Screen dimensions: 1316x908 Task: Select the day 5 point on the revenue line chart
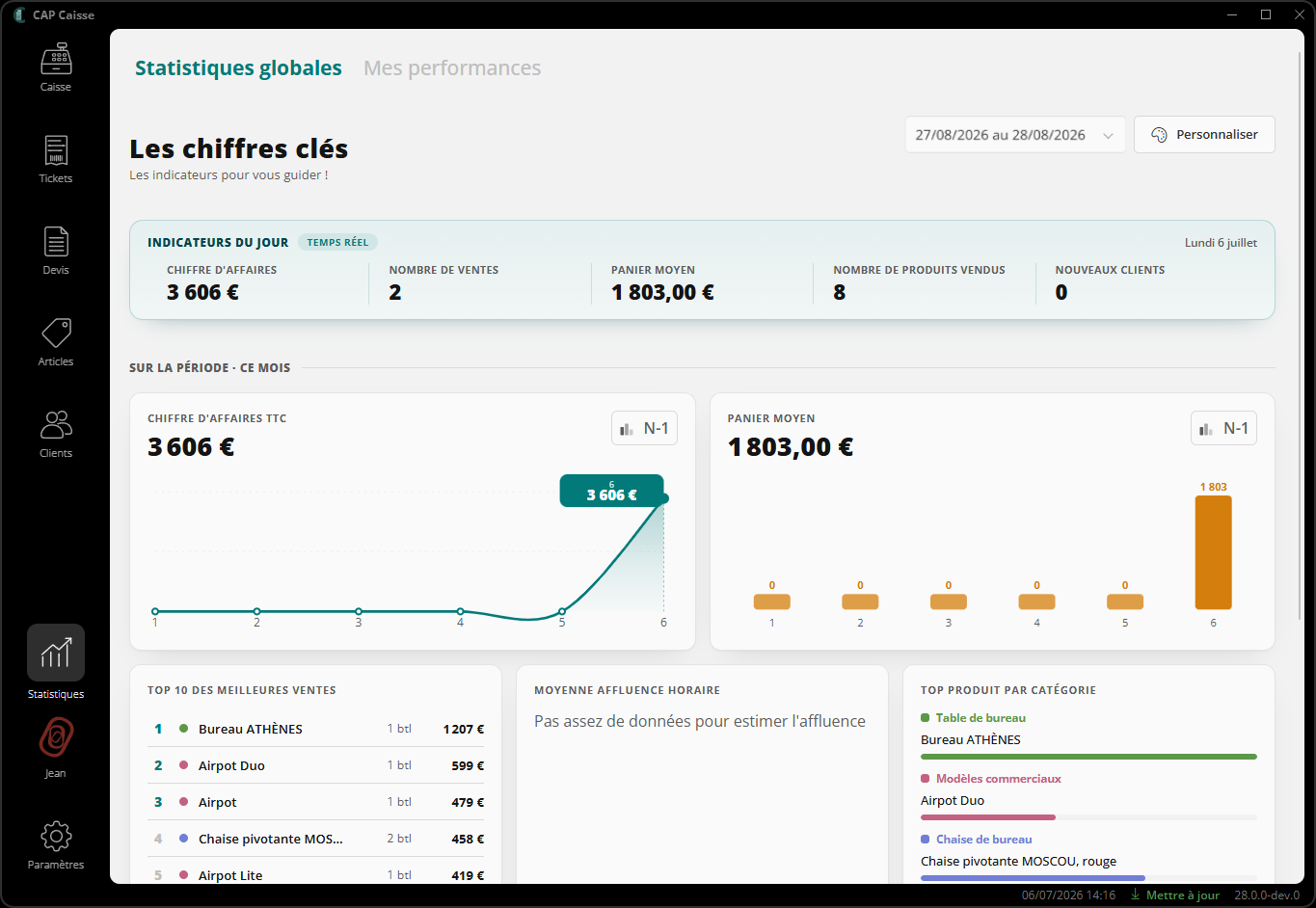tap(562, 611)
